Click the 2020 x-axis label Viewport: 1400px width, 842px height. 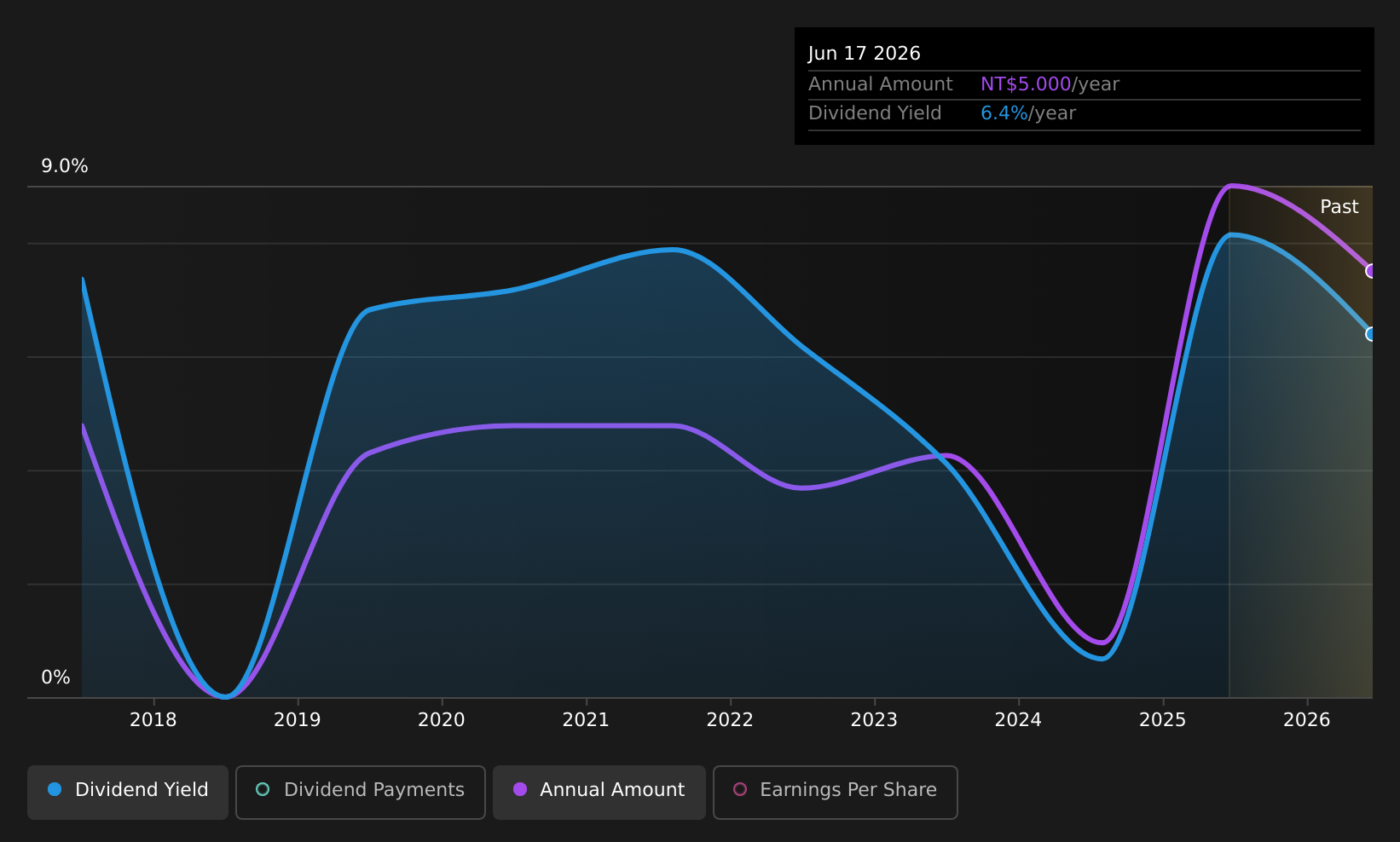pos(442,720)
